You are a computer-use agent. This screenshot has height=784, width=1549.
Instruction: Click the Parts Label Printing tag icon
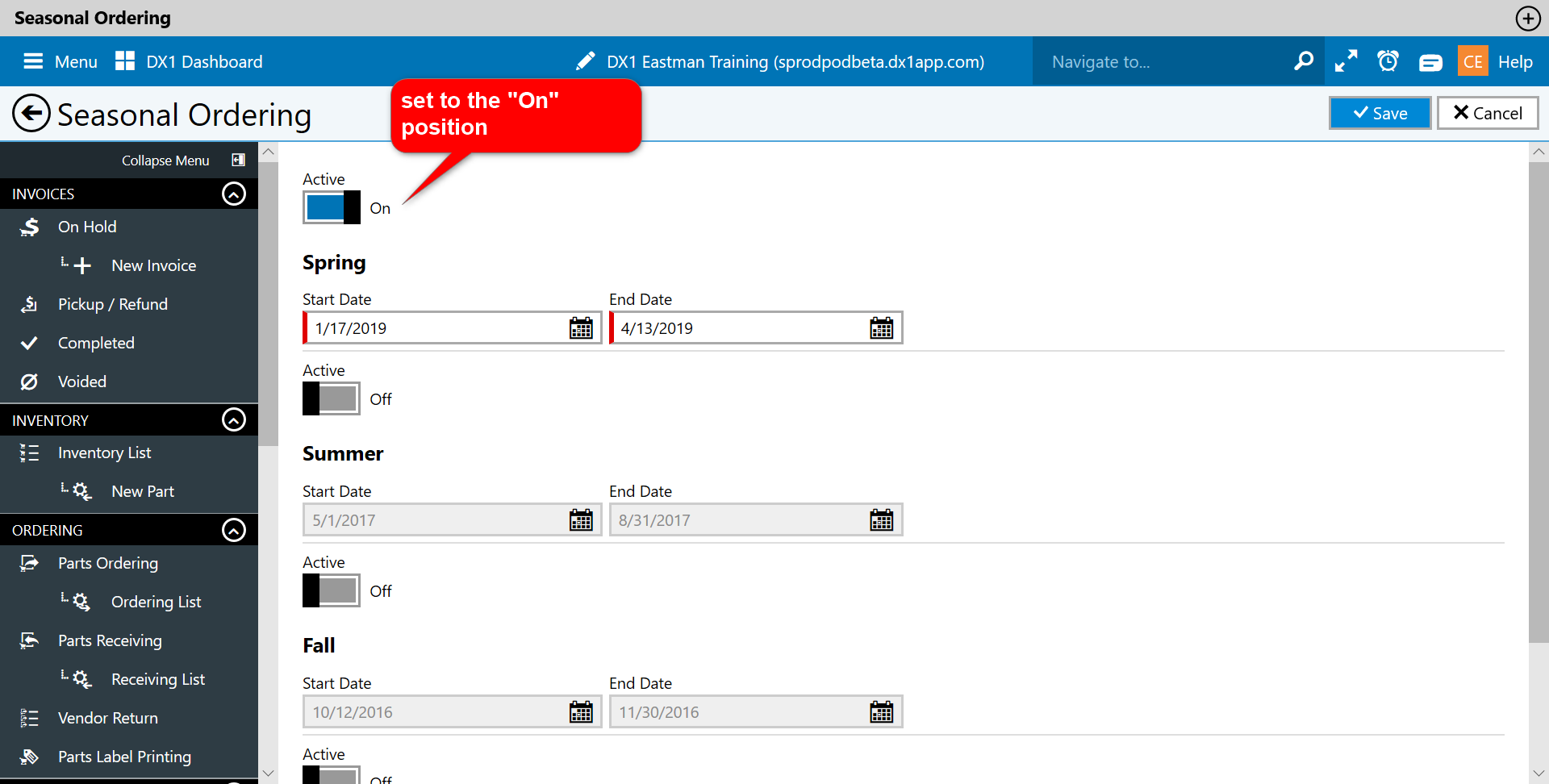(30, 757)
